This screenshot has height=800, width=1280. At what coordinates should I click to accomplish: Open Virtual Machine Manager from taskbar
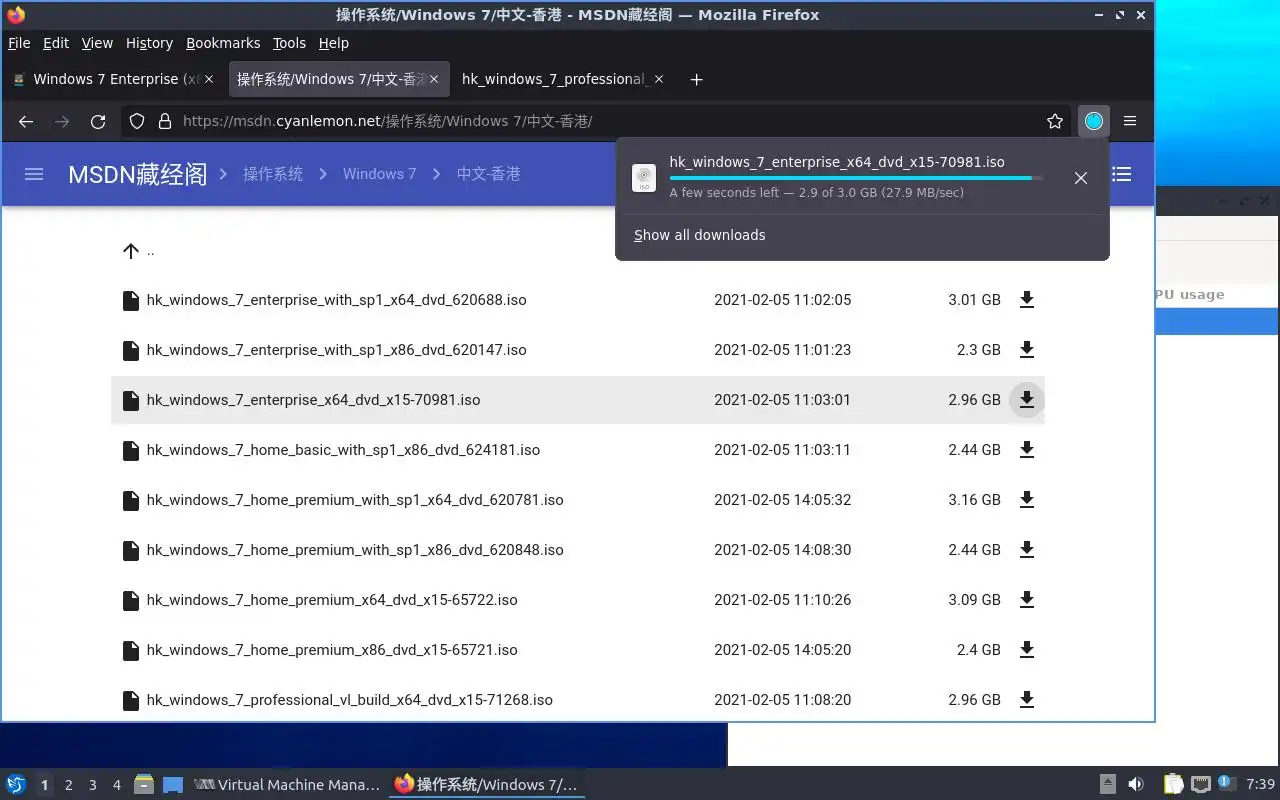click(x=287, y=785)
